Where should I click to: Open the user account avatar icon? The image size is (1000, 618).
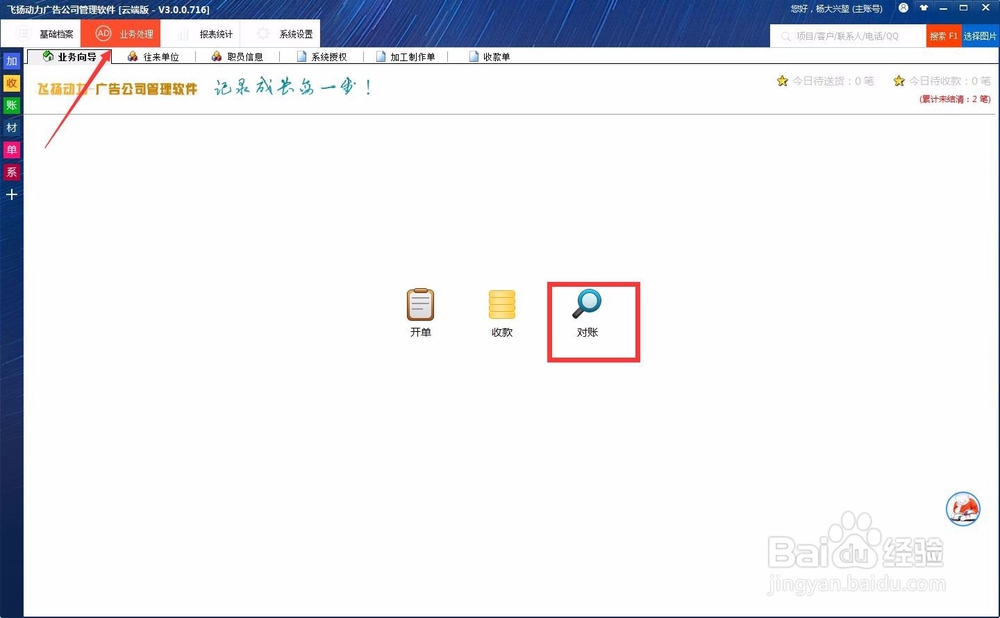coord(901,8)
